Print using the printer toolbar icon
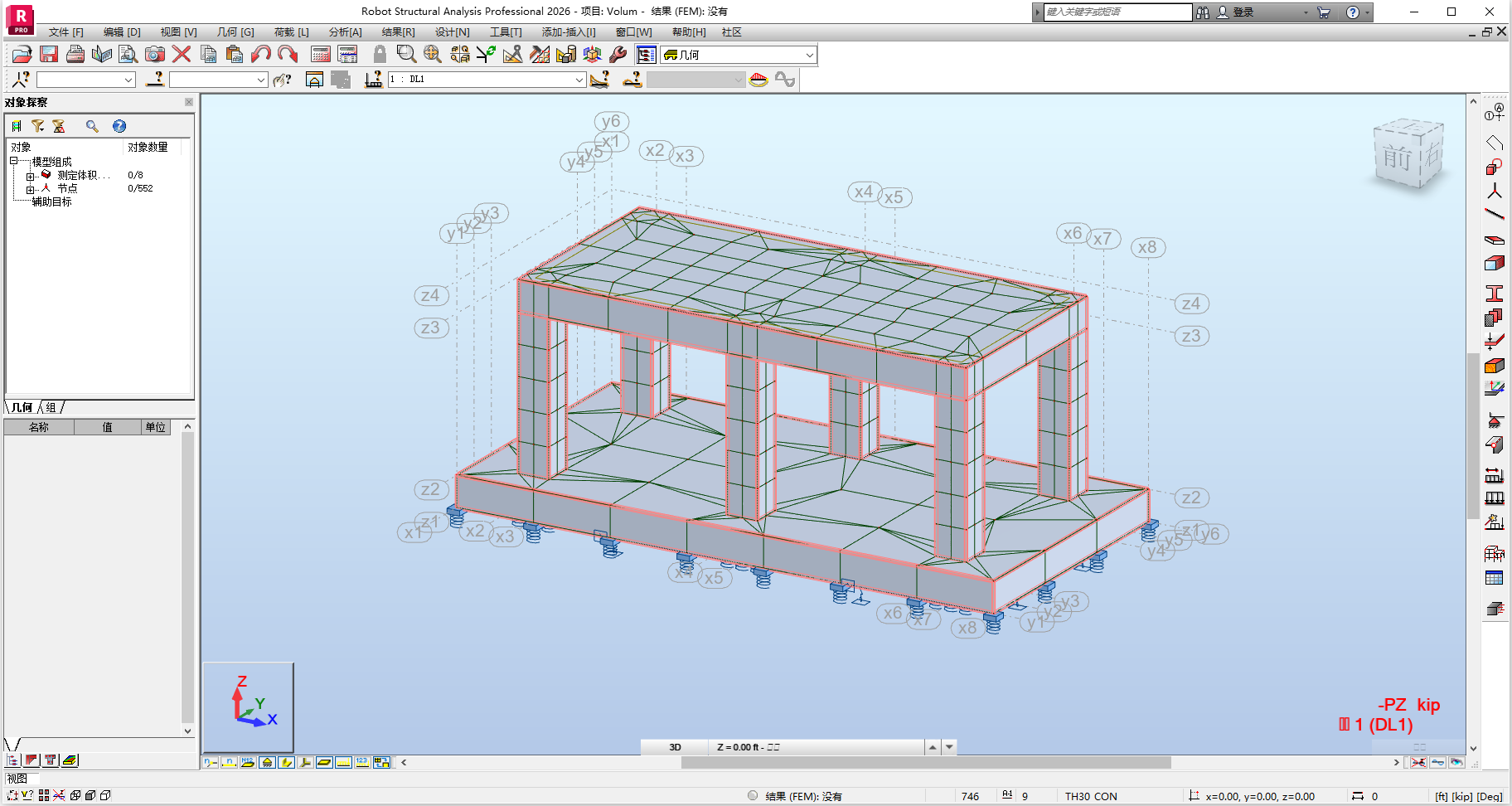 [x=75, y=55]
